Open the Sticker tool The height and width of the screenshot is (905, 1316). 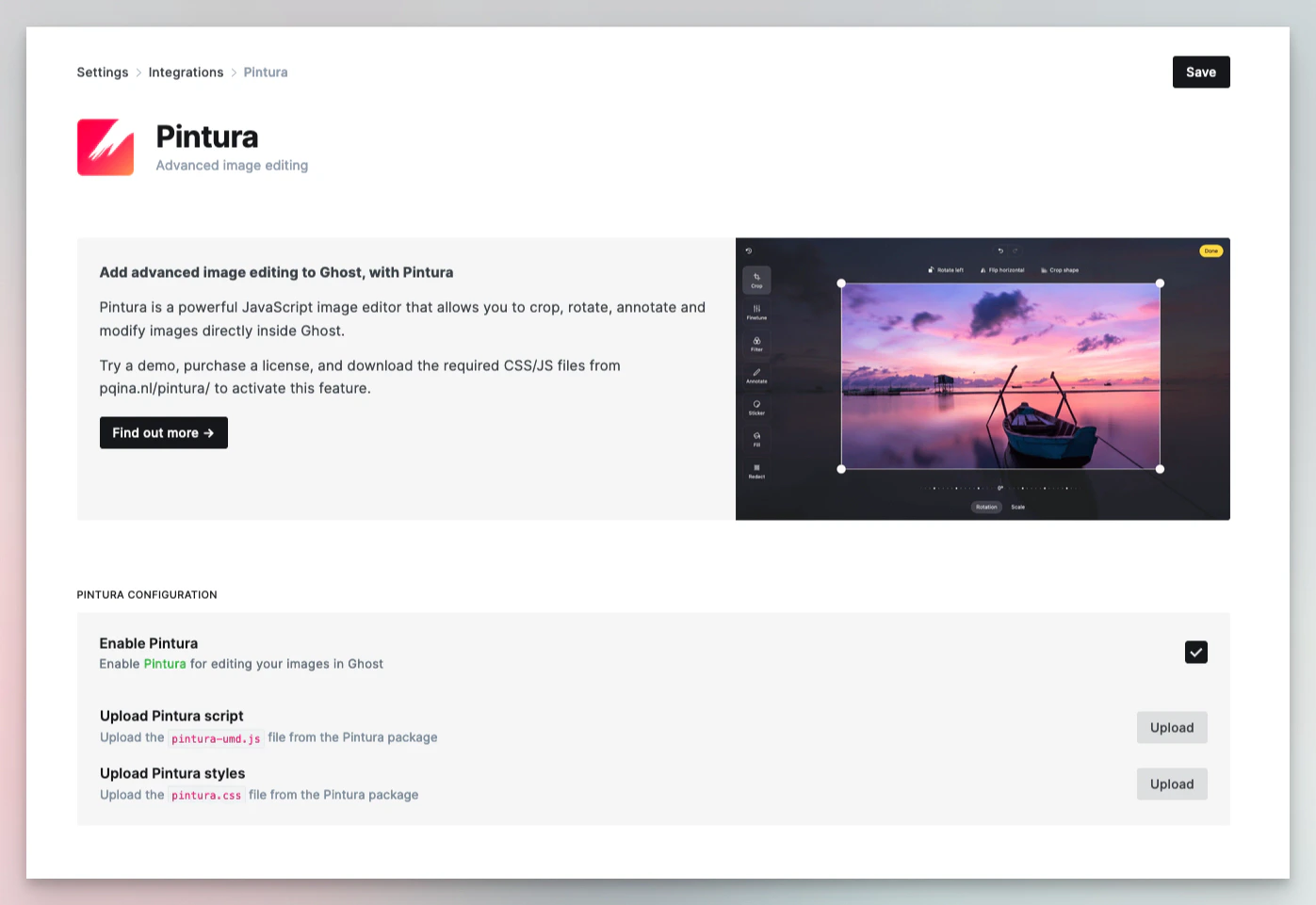[x=756, y=407]
